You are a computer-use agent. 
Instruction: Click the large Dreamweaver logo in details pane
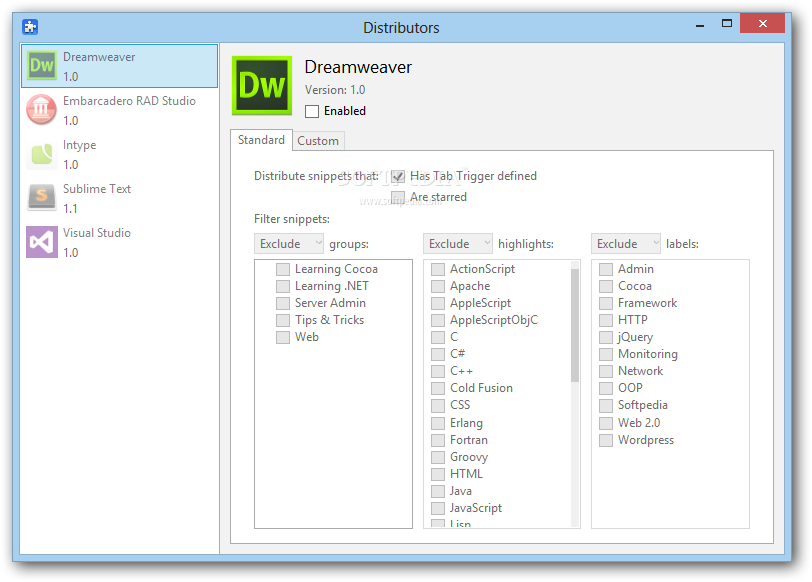click(x=262, y=85)
